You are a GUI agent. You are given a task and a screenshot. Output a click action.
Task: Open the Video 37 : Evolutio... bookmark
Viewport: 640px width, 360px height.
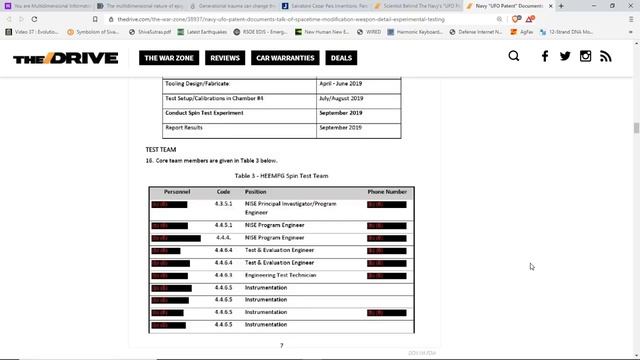pos(32,32)
